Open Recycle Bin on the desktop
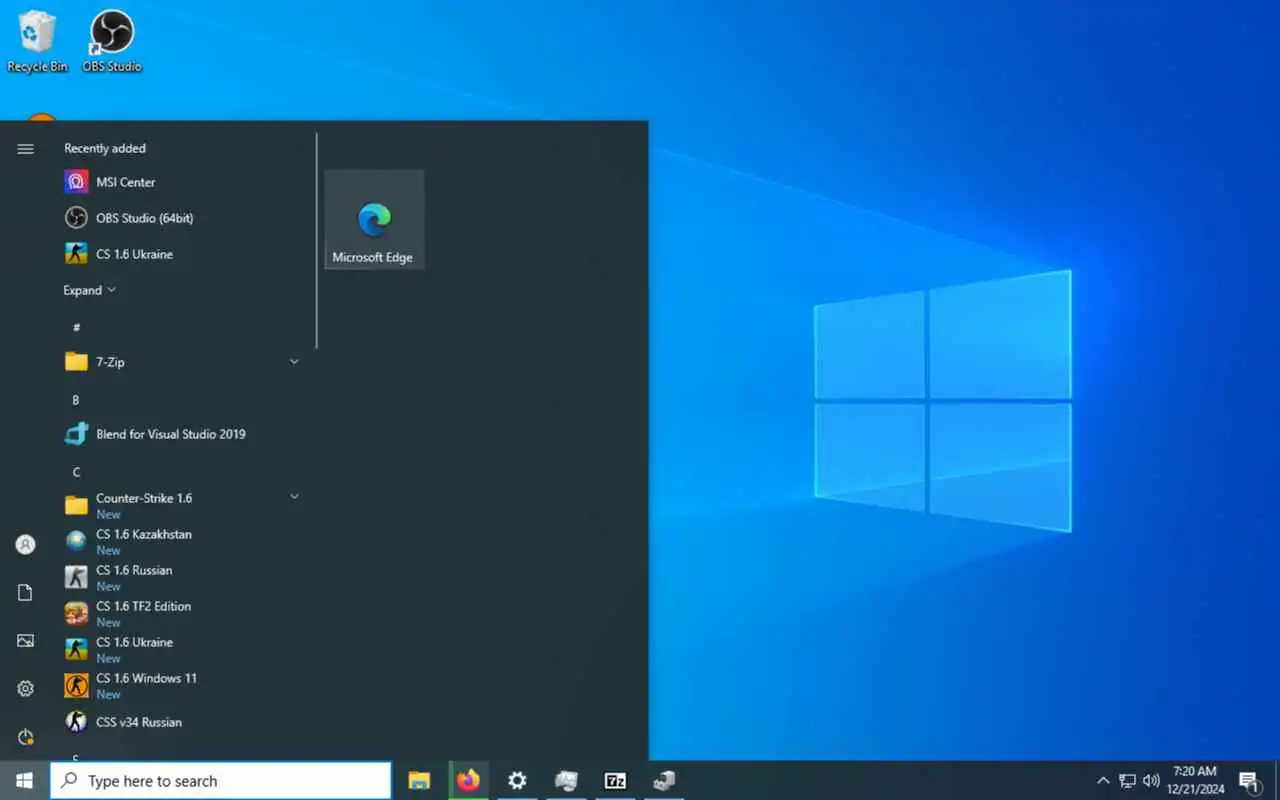1280x800 pixels. click(x=37, y=42)
